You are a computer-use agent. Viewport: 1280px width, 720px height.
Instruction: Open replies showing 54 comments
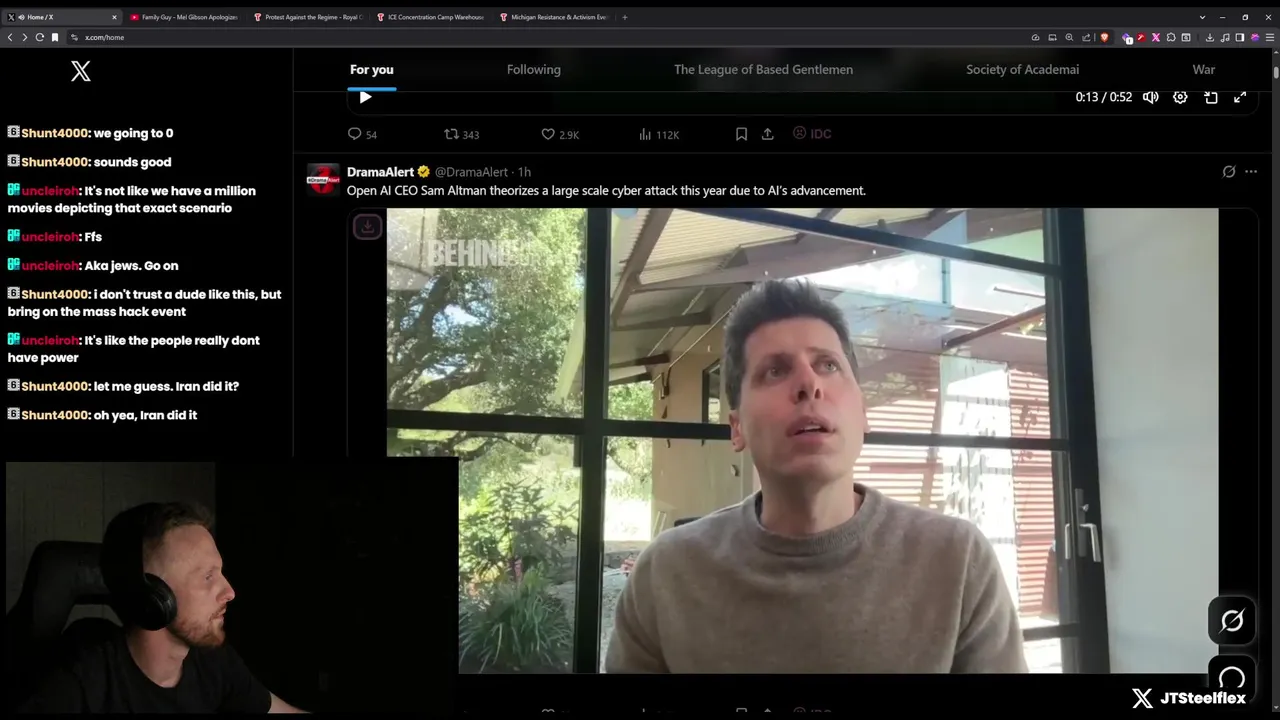coord(362,134)
